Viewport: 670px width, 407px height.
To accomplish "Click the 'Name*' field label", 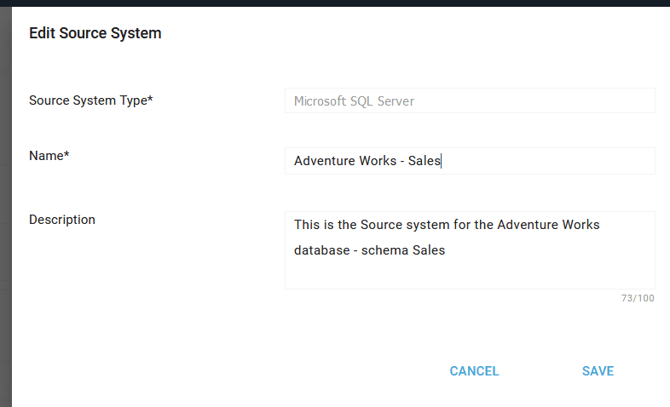I will point(49,155).
